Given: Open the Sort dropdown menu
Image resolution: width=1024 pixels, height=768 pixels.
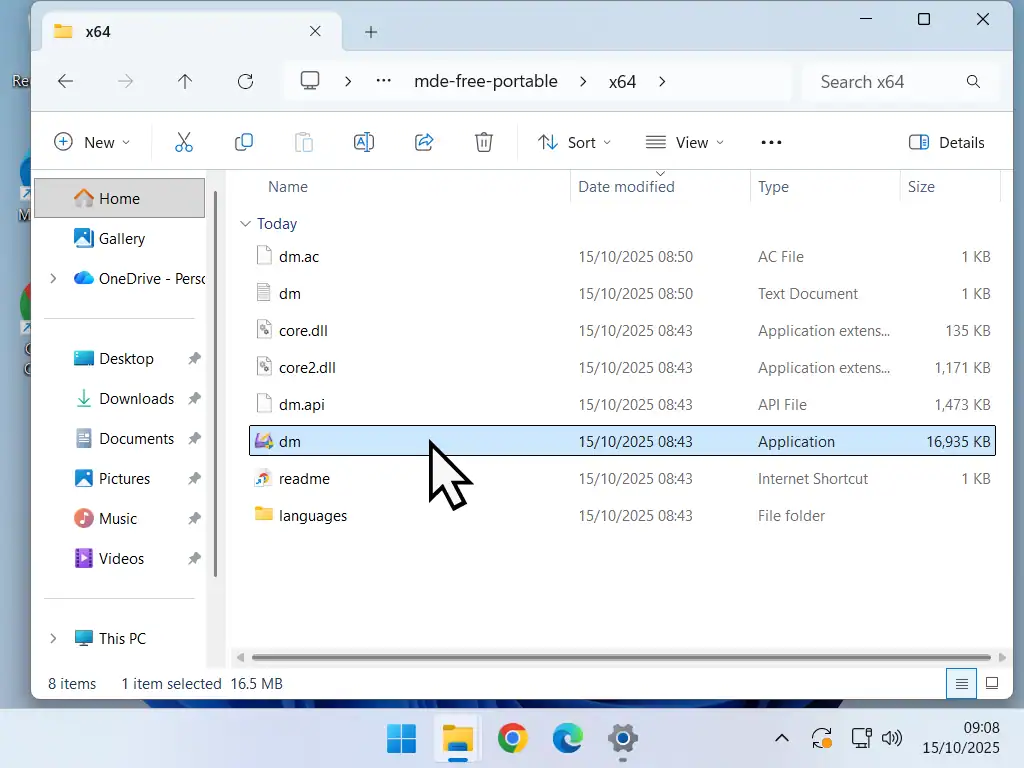Looking at the screenshot, I should [x=574, y=142].
